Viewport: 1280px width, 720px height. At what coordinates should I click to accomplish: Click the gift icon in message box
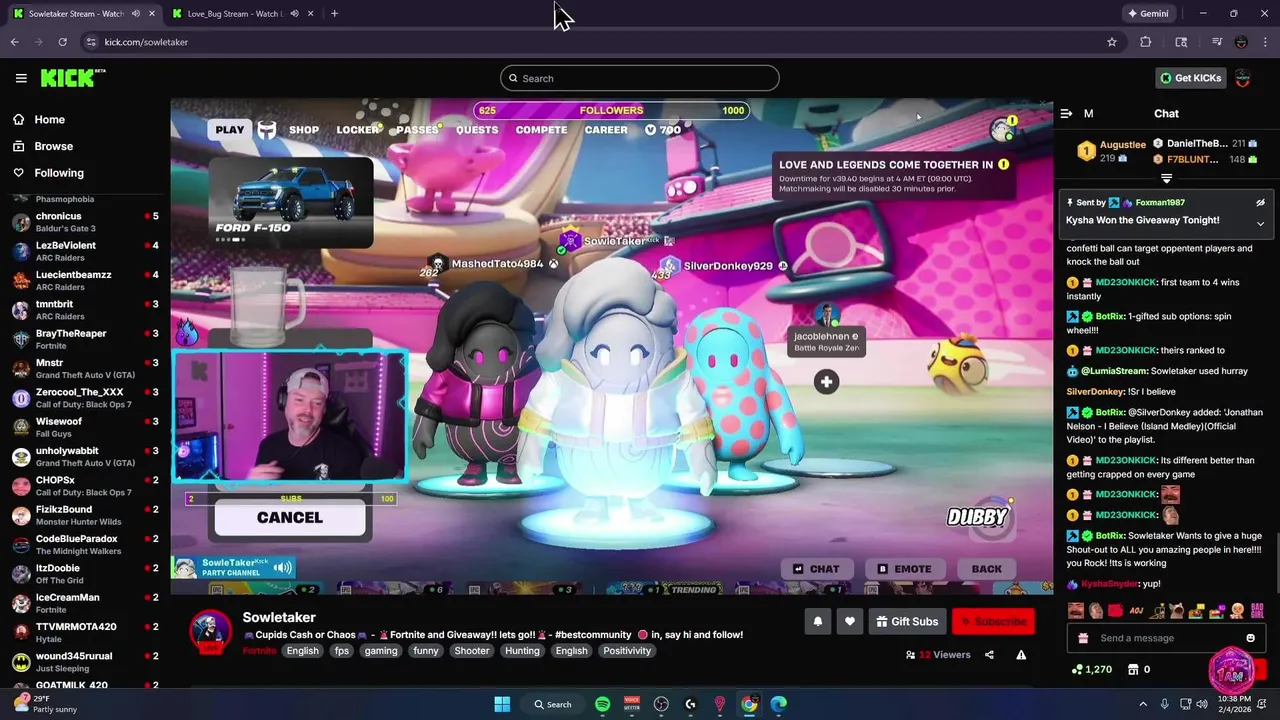tap(1083, 638)
